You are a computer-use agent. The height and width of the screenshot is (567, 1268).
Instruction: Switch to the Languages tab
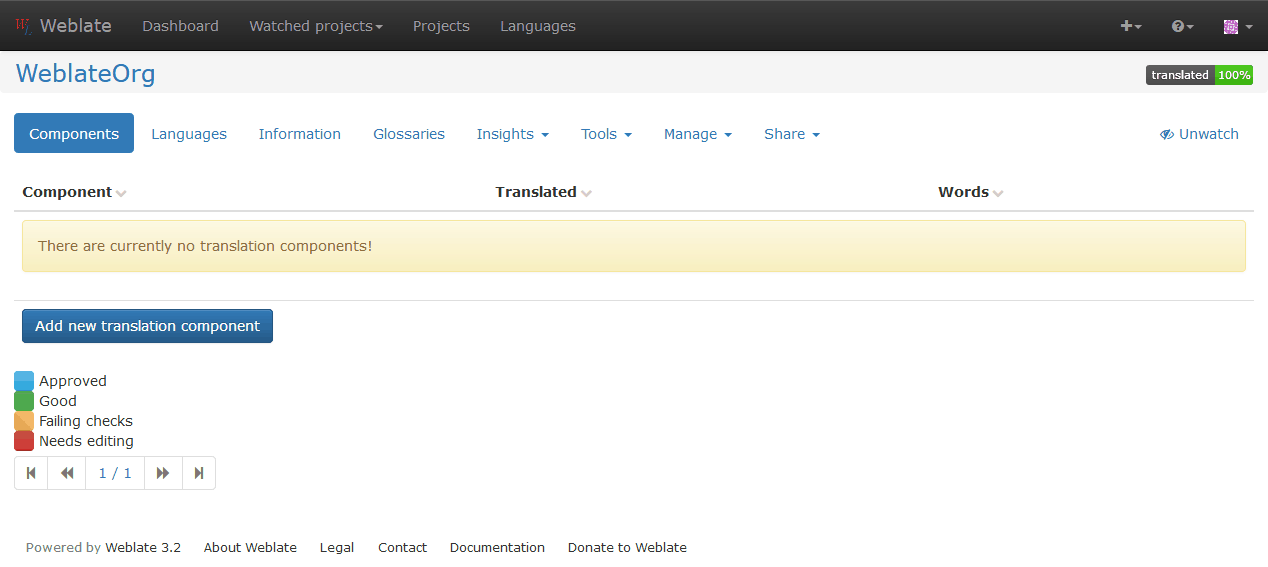coord(189,134)
